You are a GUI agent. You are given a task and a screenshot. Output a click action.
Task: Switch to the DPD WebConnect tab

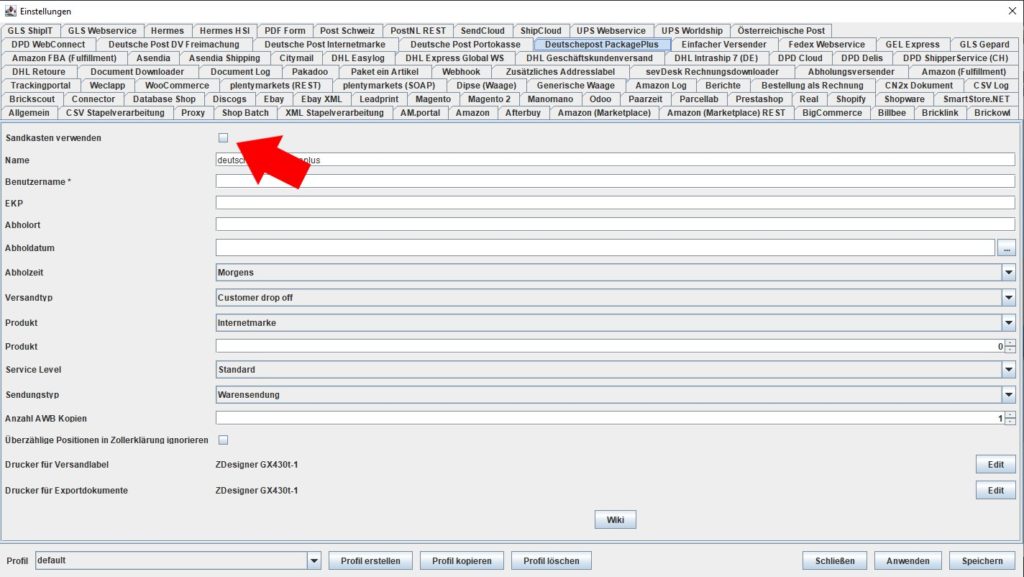pos(48,44)
